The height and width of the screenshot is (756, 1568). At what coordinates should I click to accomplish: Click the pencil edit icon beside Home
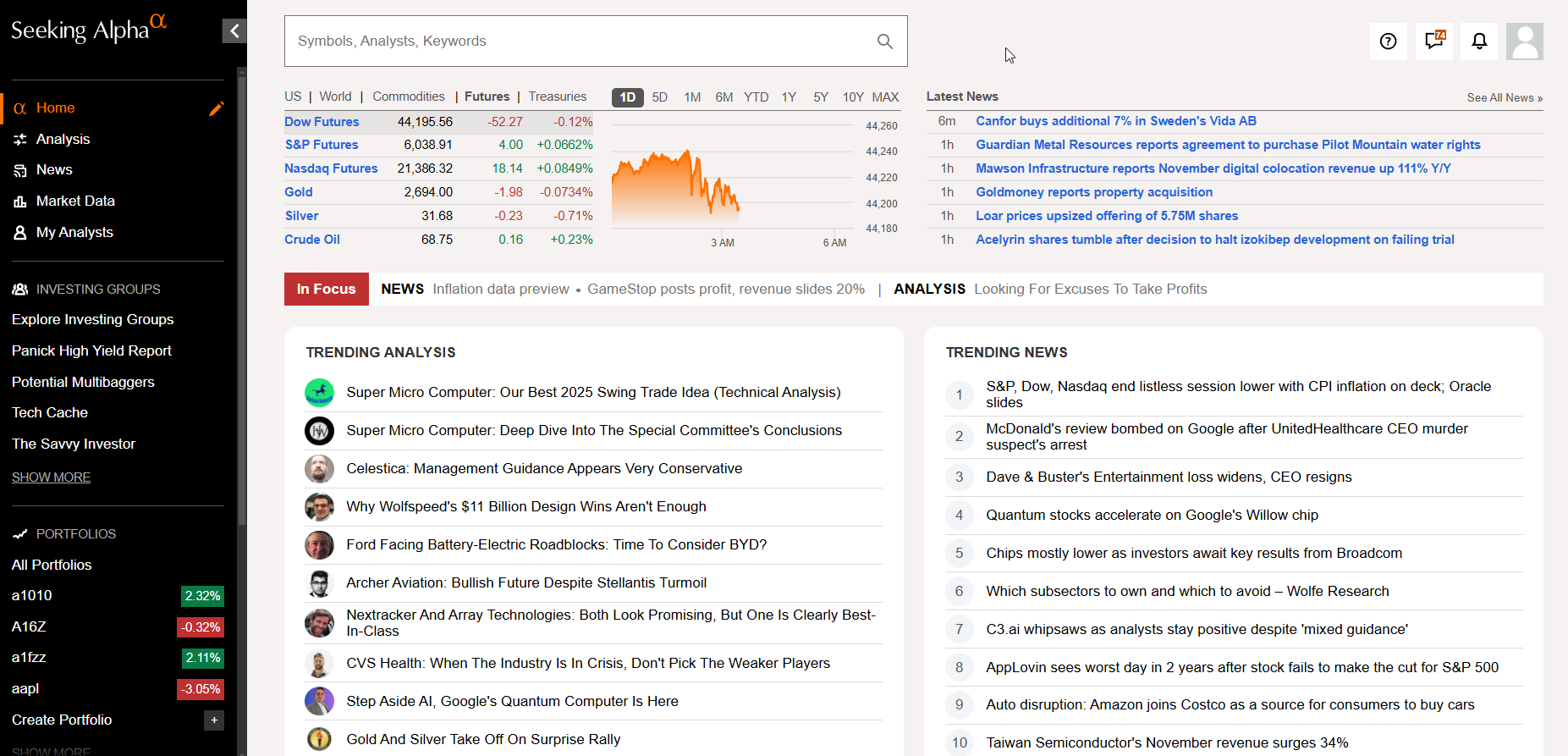217,108
